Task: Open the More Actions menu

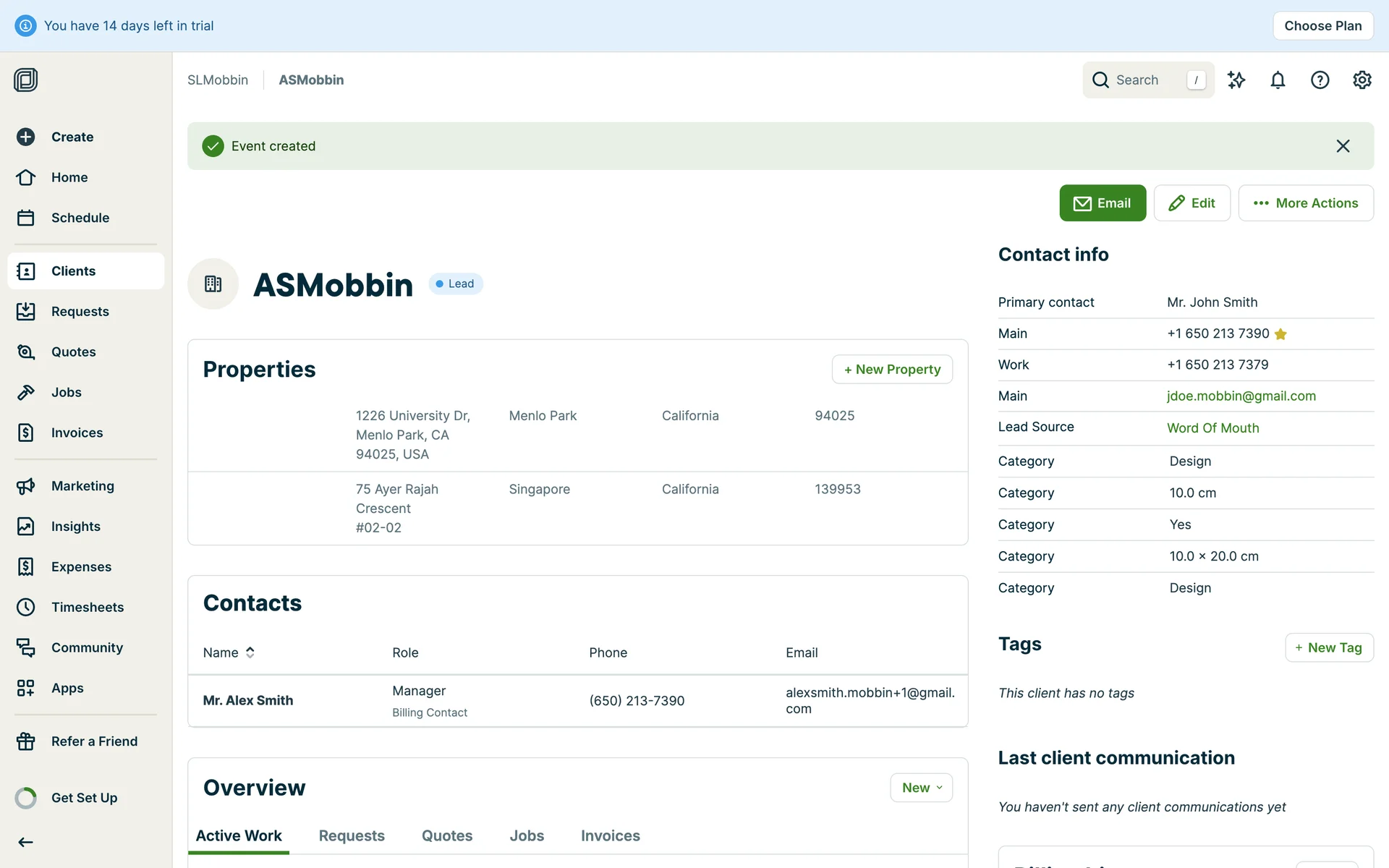Action: (x=1305, y=203)
